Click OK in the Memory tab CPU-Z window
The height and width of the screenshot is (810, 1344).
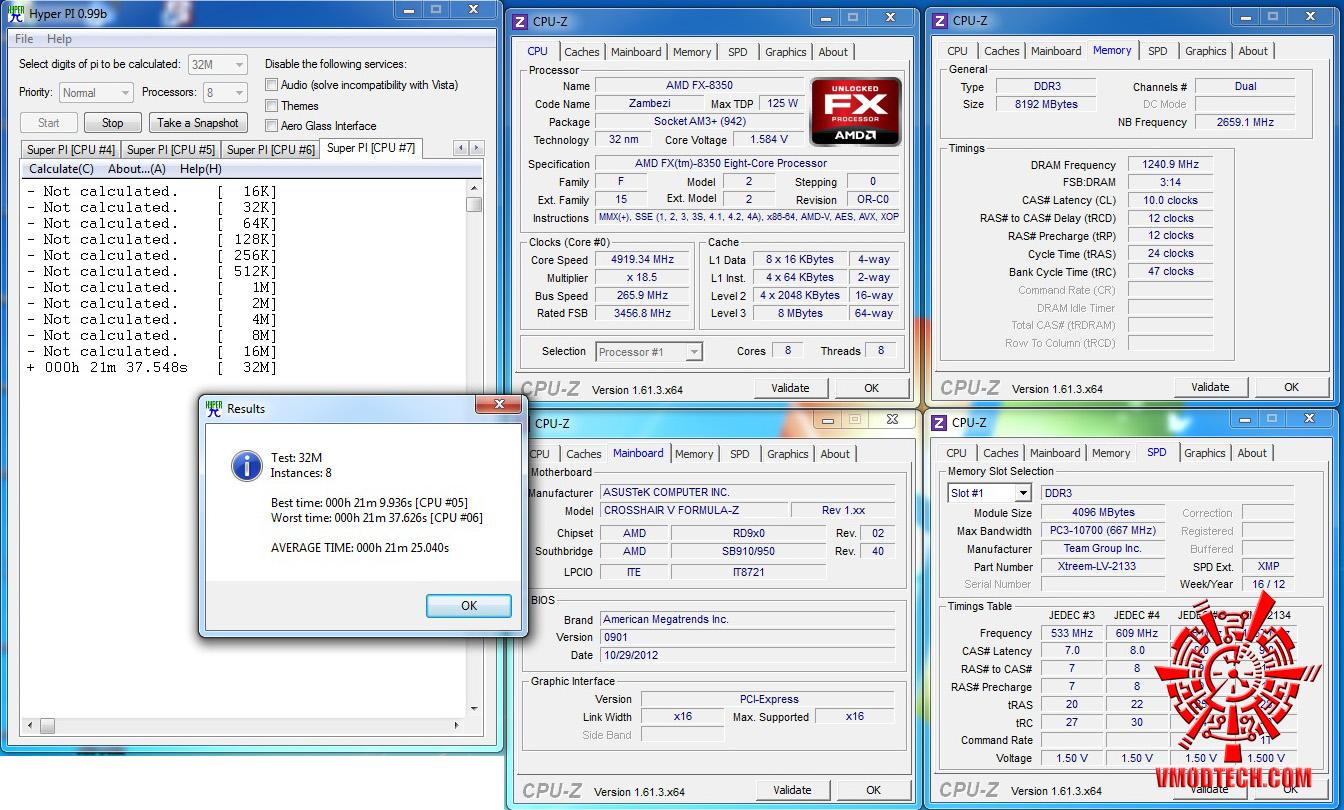coord(1292,387)
